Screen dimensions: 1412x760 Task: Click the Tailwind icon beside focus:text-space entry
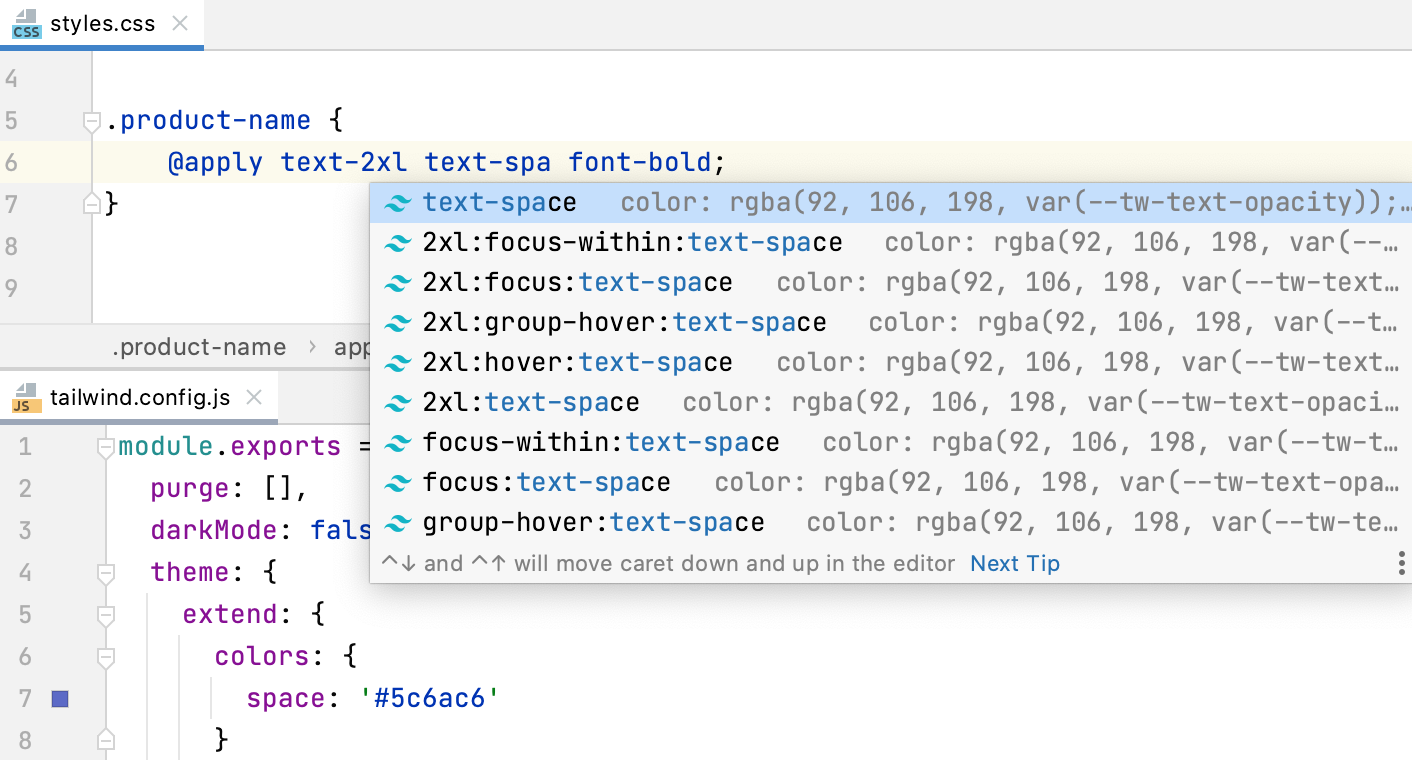[x=398, y=482]
